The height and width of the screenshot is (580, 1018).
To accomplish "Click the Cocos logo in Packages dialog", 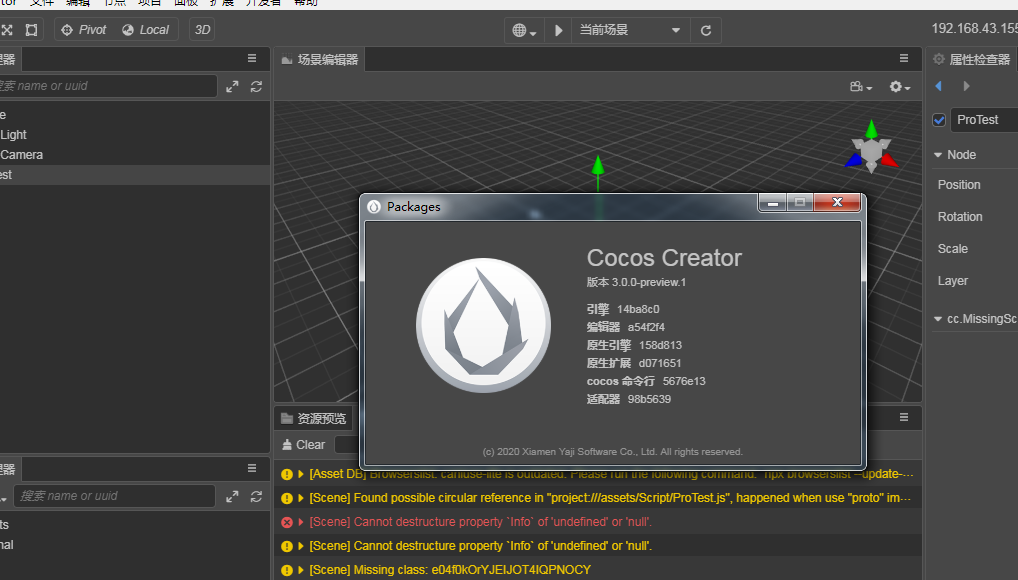I will coord(484,325).
